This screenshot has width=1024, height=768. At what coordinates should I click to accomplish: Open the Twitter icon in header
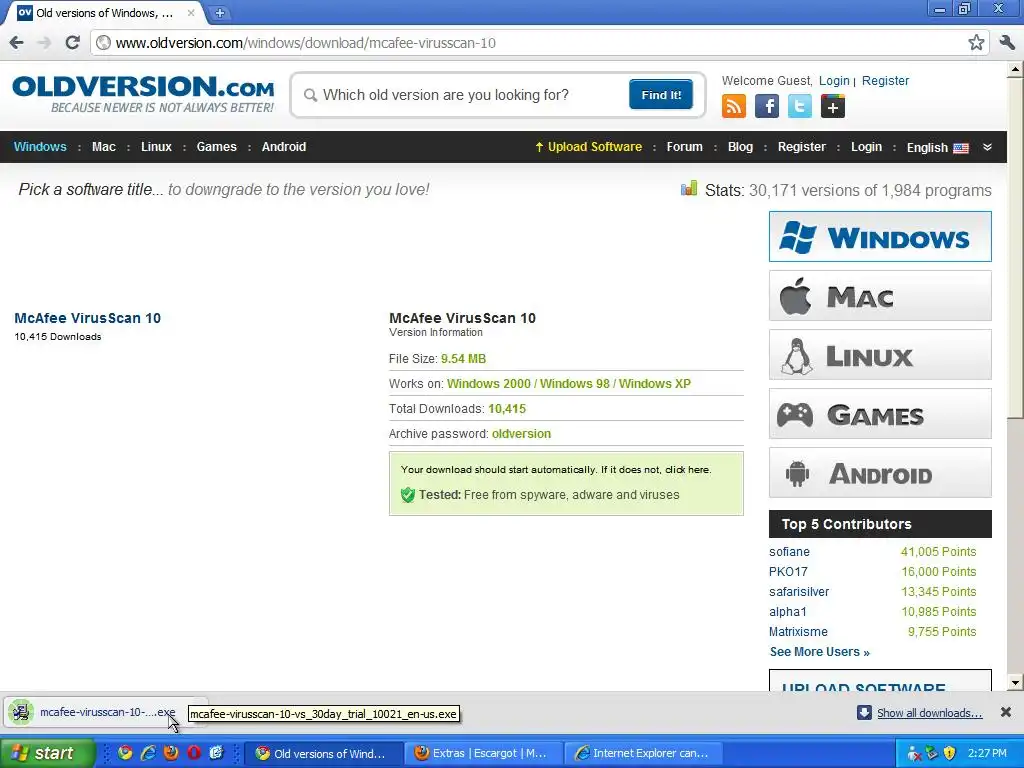tap(799, 106)
